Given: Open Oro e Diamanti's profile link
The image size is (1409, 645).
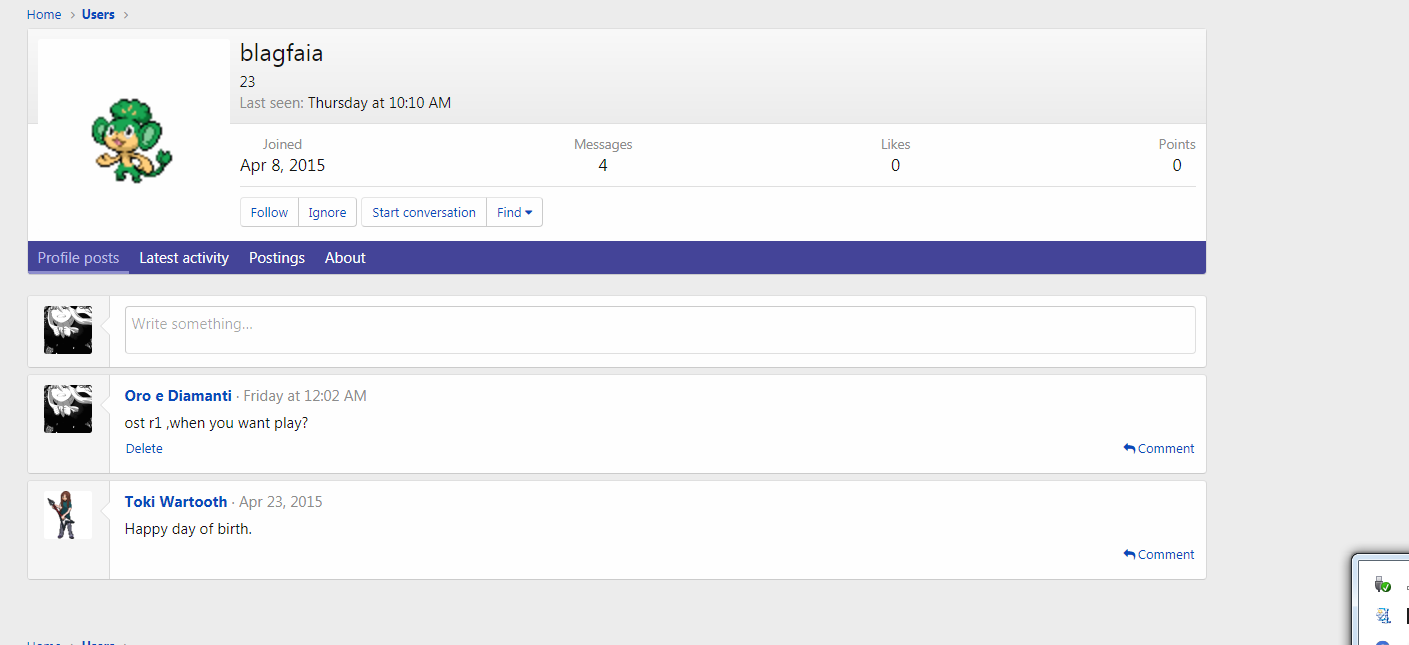Looking at the screenshot, I should 178,396.
